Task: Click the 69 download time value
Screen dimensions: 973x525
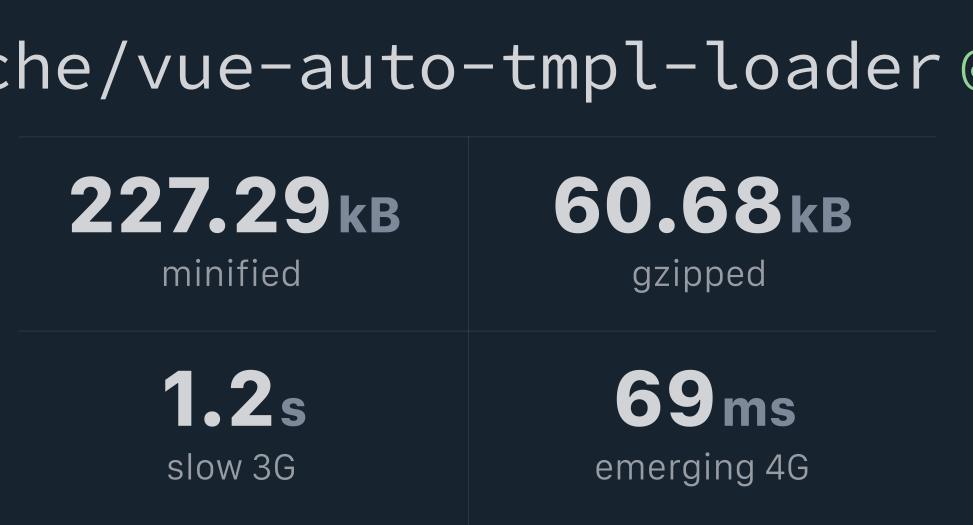Action: click(x=664, y=400)
